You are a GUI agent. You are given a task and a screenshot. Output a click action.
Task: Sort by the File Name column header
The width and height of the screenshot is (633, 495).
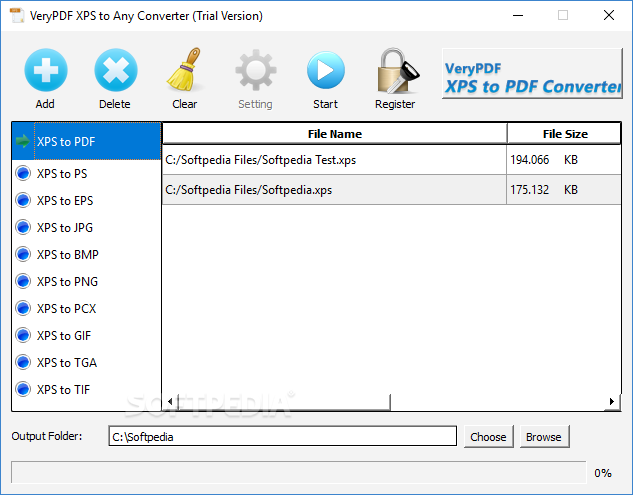point(335,134)
